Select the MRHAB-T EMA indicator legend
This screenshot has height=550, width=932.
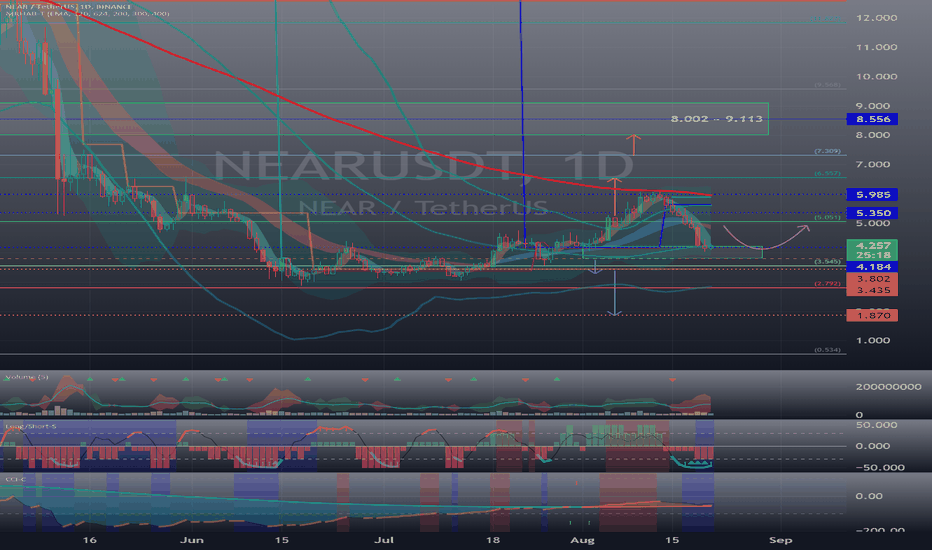tap(87, 13)
